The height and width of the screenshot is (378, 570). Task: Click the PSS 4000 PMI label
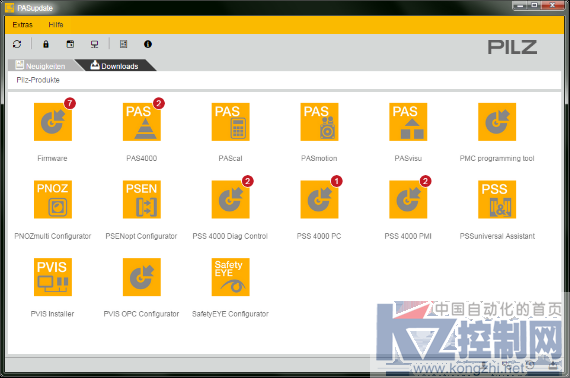coord(408,236)
